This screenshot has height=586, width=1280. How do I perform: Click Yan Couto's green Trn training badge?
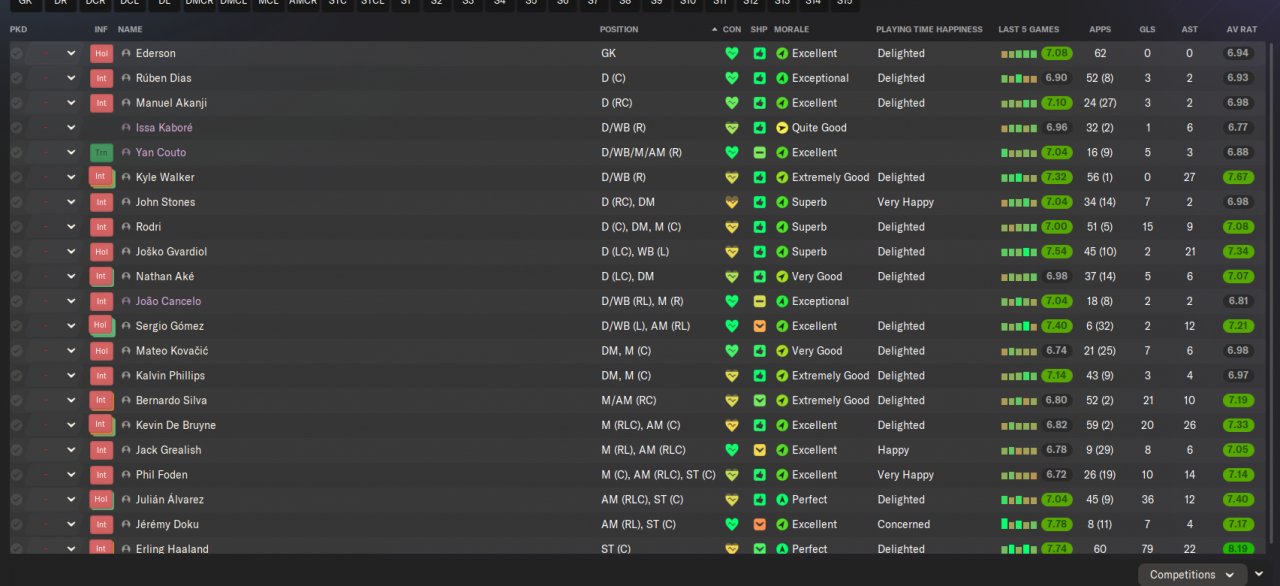coord(101,152)
